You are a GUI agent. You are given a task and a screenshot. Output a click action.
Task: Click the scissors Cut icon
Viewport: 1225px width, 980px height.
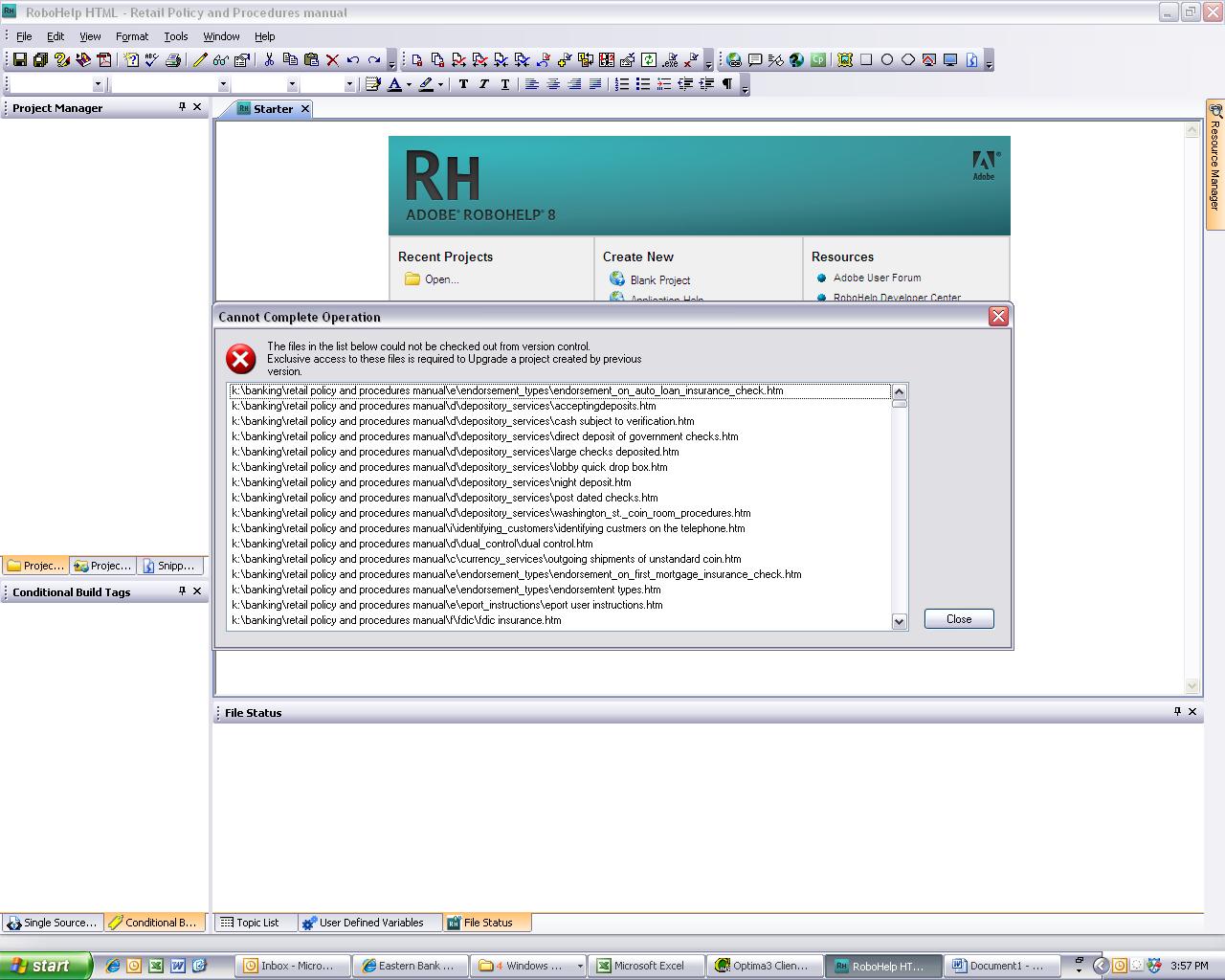pos(269,59)
